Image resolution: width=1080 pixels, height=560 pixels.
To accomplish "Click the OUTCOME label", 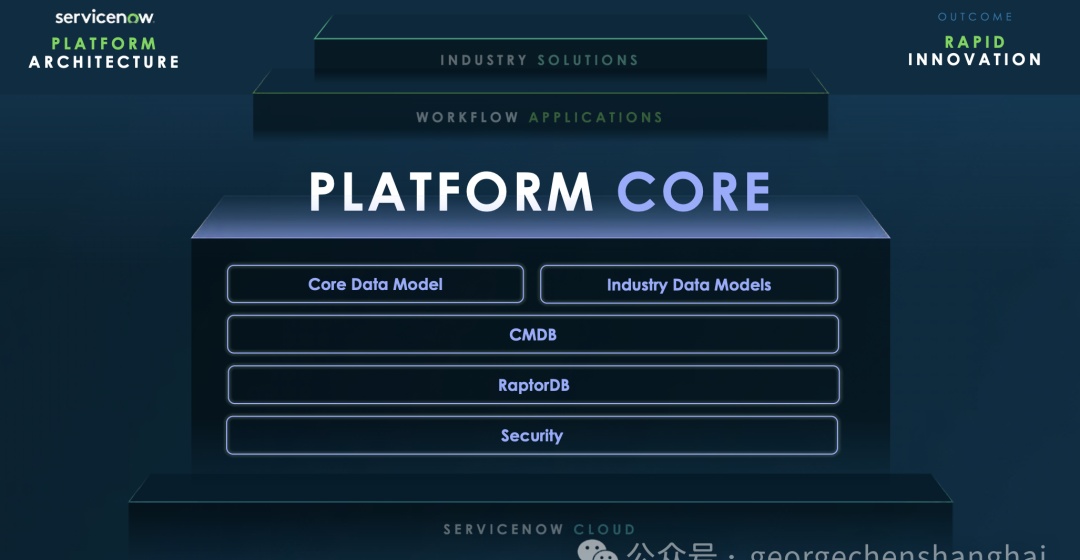I will pos(975,17).
